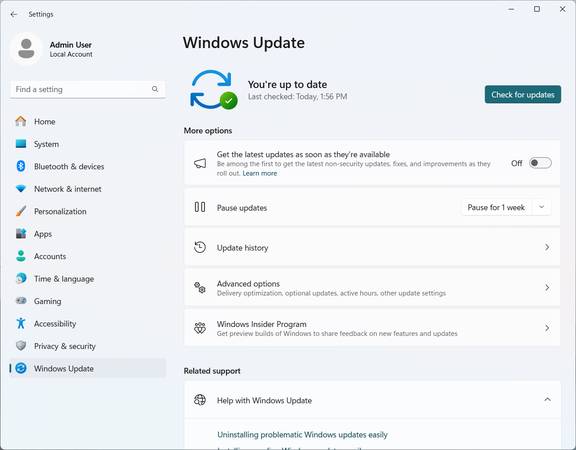576x450 pixels.
Task: Click the System monitor icon
Action: 21,144
